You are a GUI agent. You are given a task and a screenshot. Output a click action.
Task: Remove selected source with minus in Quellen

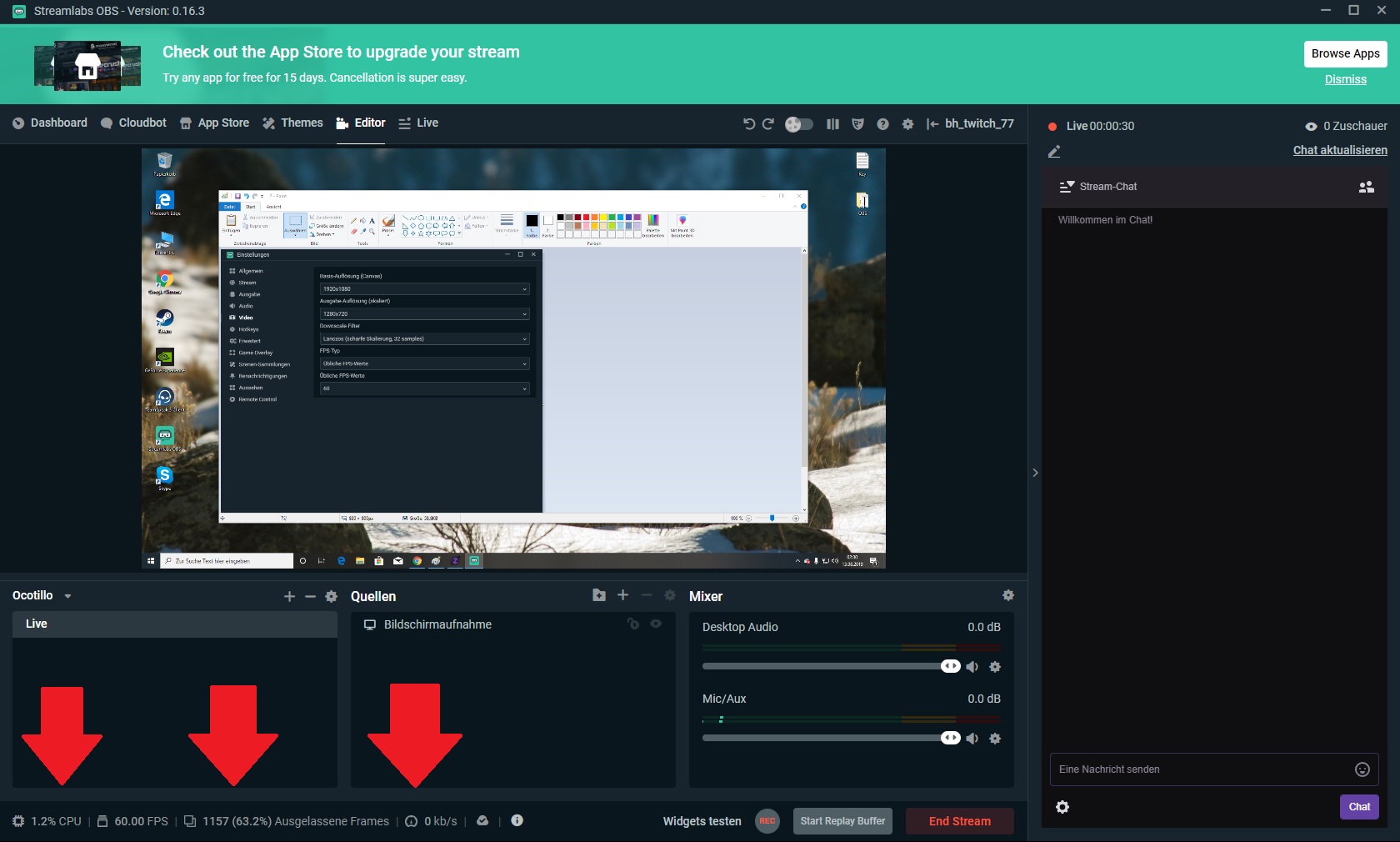[646, 594]
